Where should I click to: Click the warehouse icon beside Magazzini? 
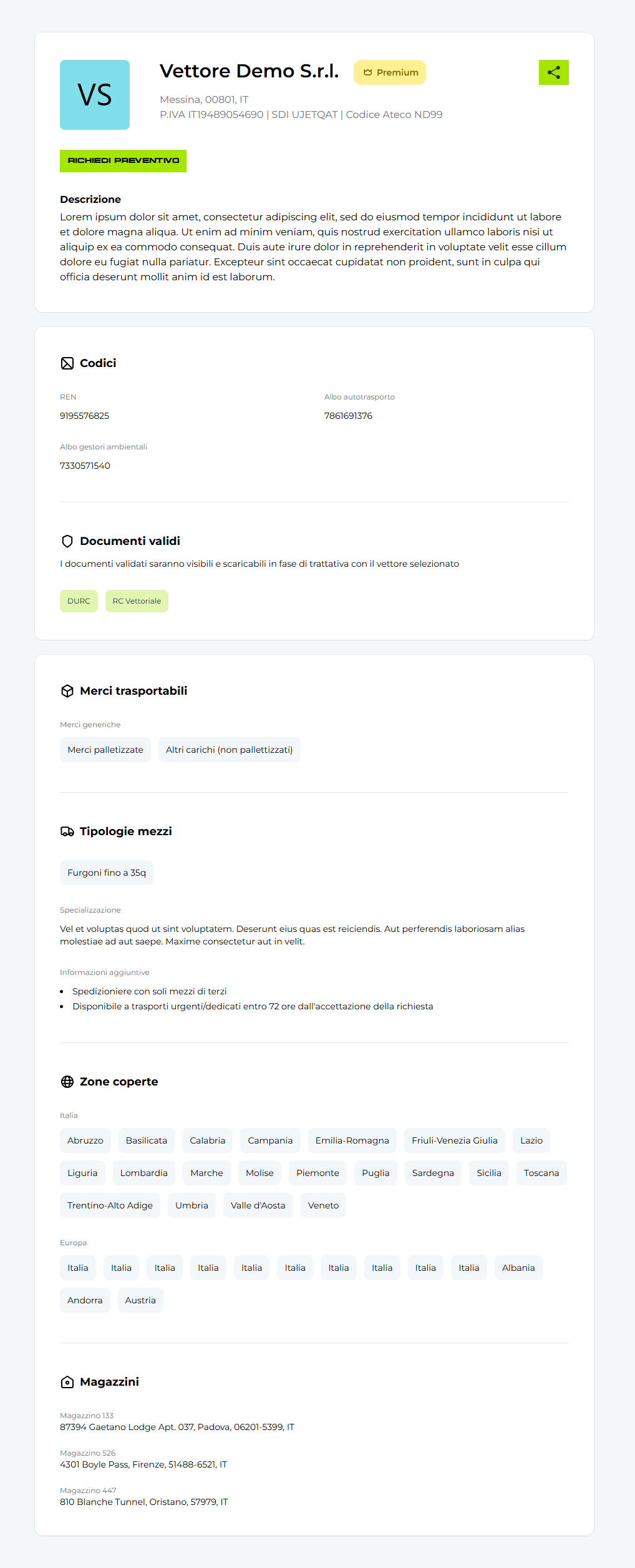67,1382
